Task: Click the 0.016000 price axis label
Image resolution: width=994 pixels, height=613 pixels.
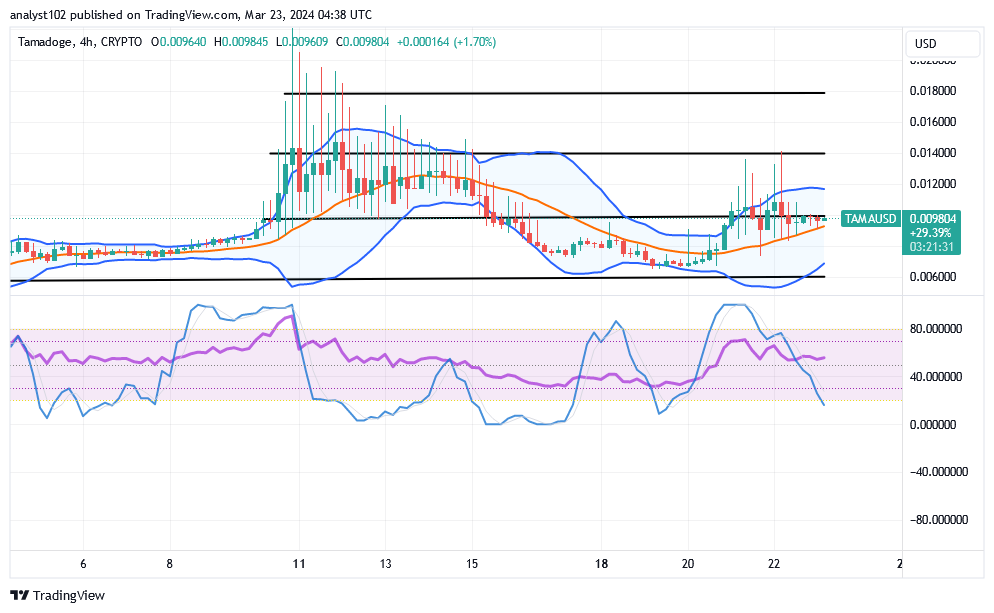Action: (x=933, y=122)
